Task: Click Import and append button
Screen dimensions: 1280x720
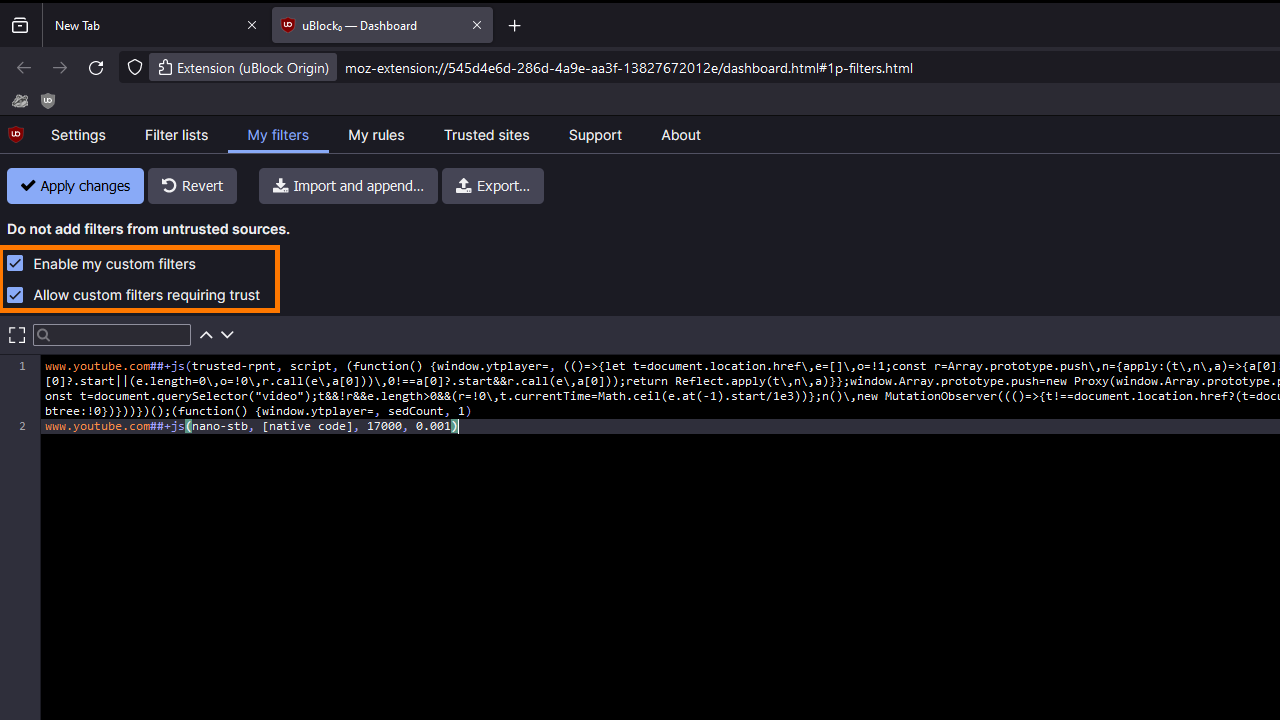Action: click(348, 186)
